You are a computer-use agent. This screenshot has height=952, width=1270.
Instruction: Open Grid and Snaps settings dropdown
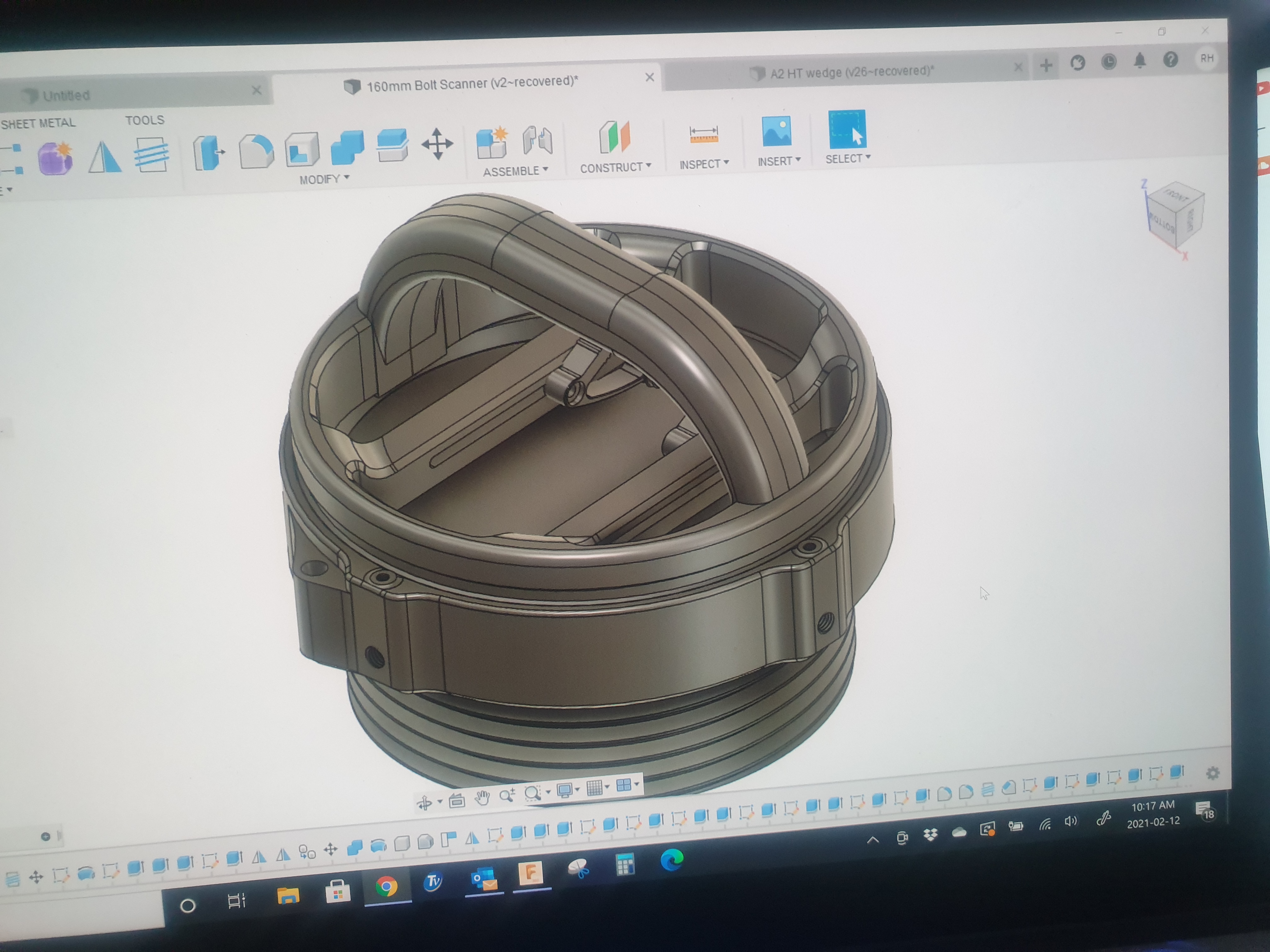coord(597,788)
